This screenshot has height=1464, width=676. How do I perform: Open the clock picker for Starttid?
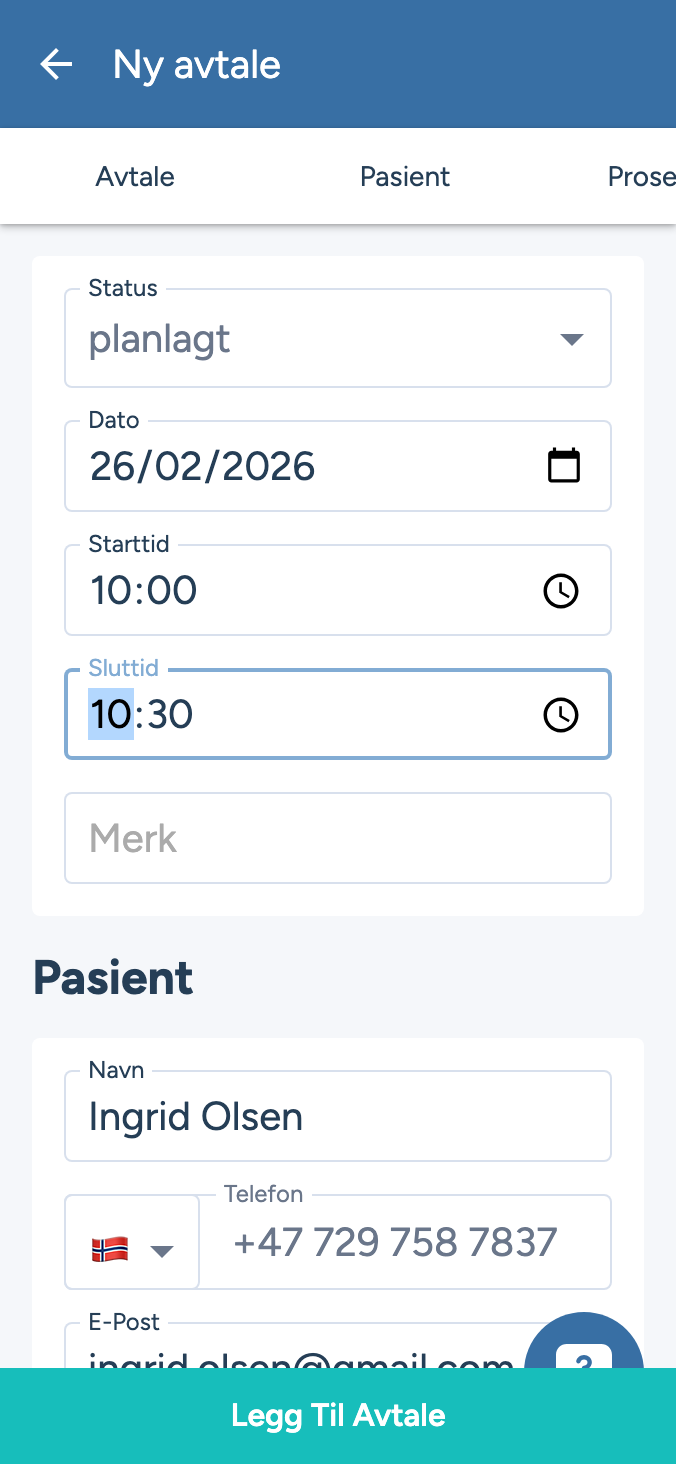point(561,591)
